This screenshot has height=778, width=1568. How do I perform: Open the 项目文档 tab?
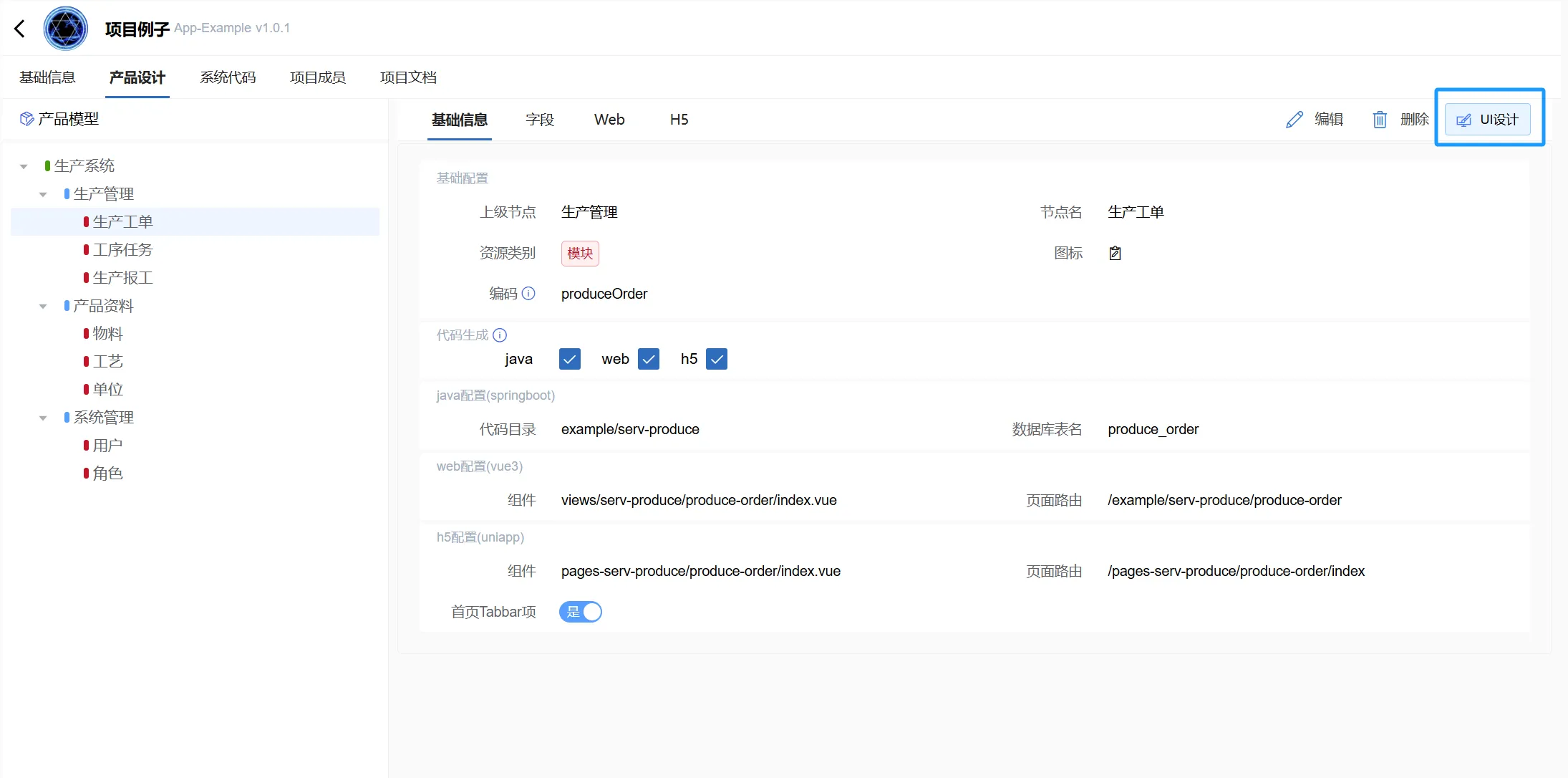click(408, 77)
